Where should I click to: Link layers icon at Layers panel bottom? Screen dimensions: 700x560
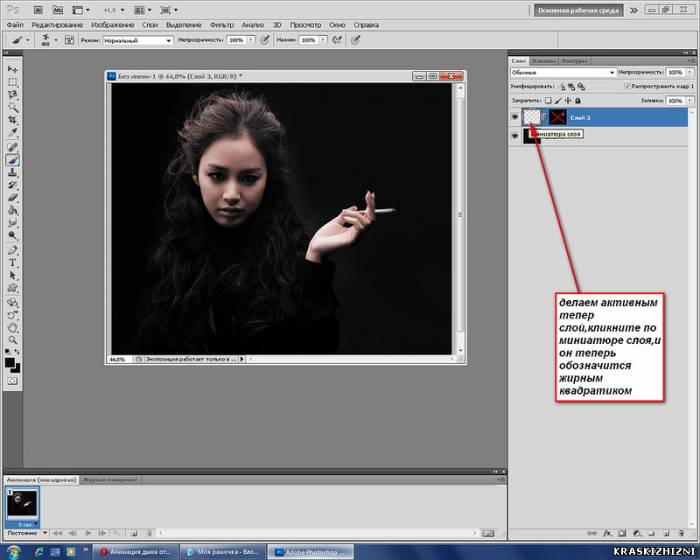[x=592, y=533]
